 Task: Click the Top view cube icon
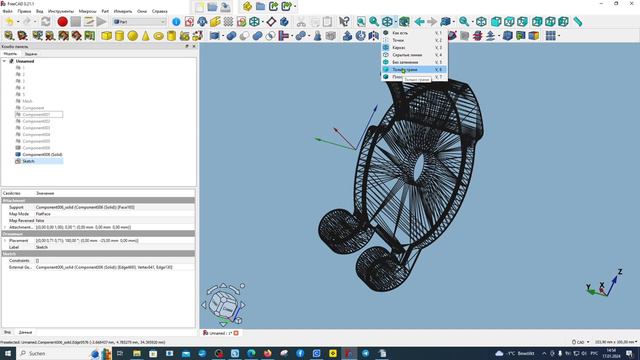(x=509, y=22)
